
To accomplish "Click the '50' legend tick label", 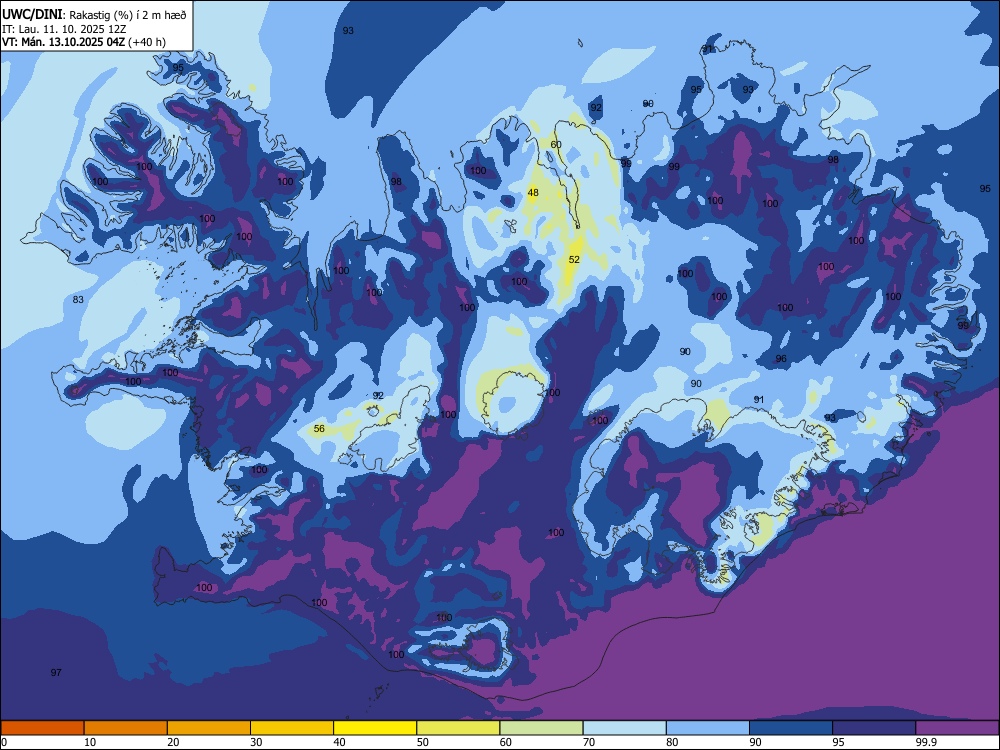I will point(423,742).
